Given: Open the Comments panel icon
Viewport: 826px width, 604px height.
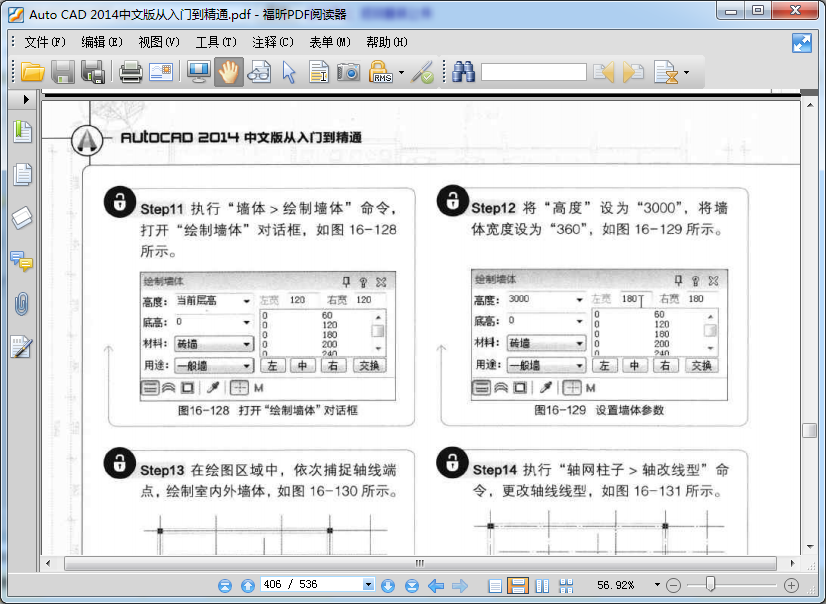Looking at the screenshot, I should tap(22, 261).
